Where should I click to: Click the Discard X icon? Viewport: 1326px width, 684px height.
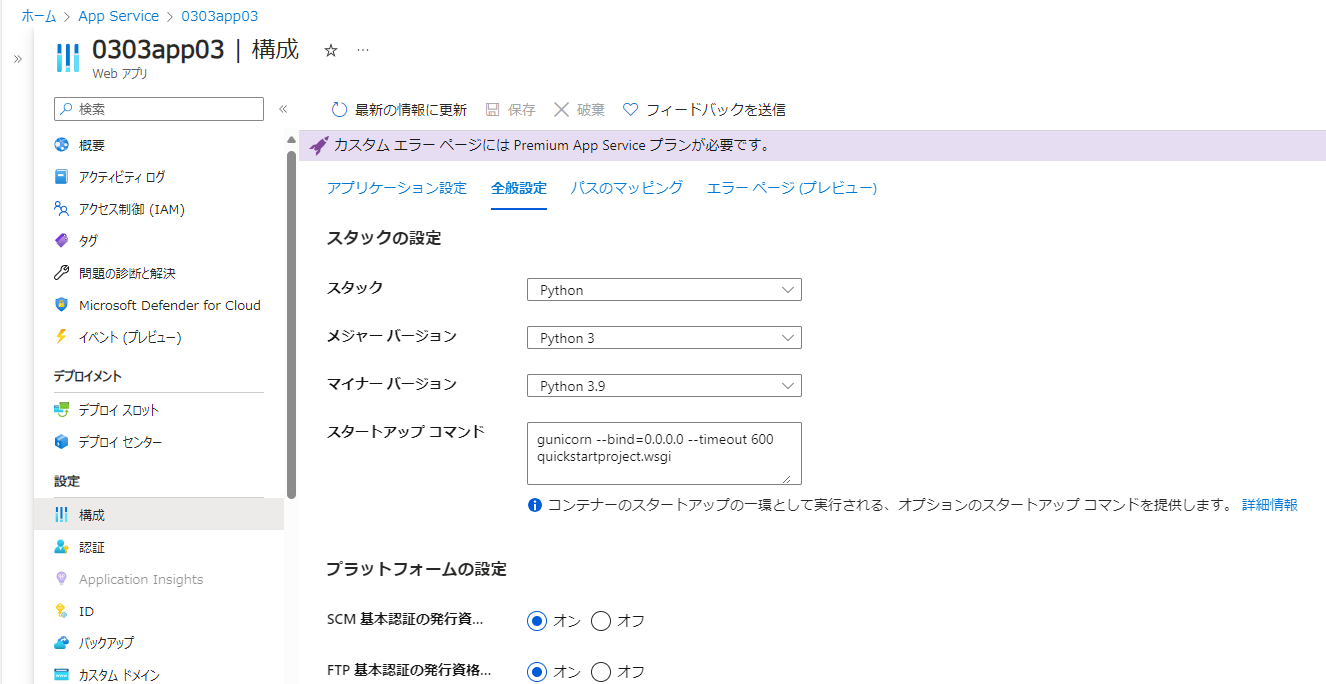tap(561, 109)
